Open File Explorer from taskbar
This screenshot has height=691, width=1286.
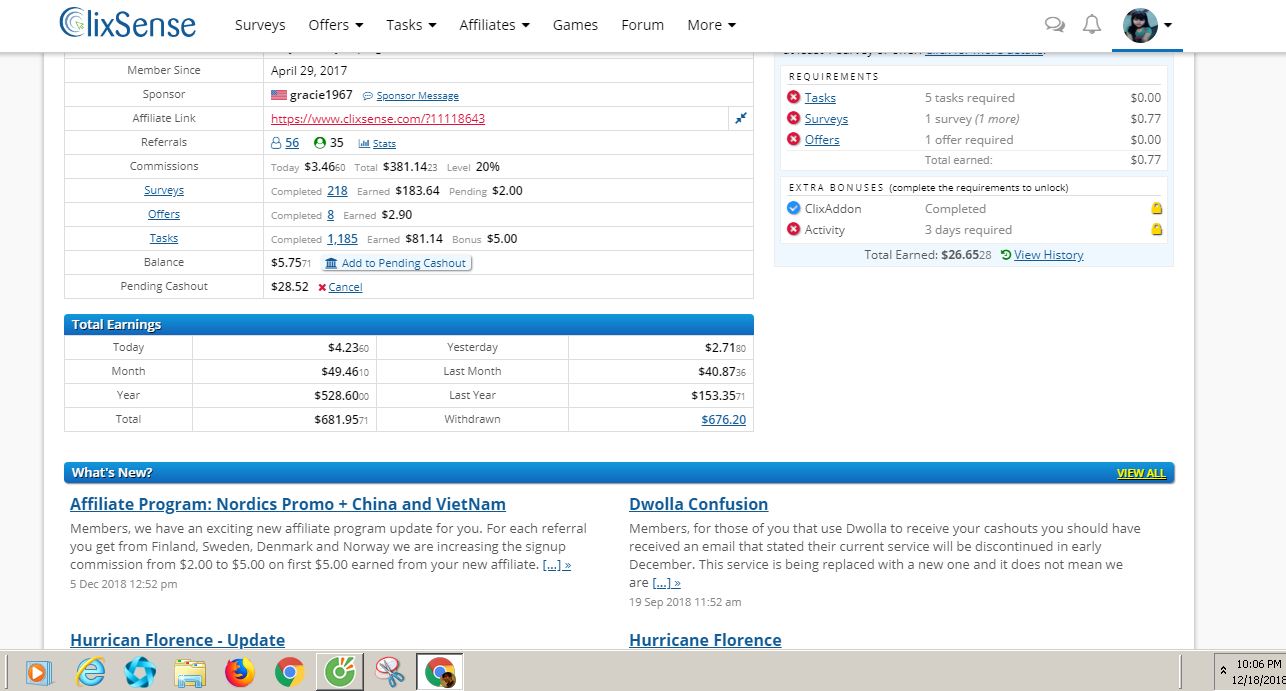[x=189, y=672]
